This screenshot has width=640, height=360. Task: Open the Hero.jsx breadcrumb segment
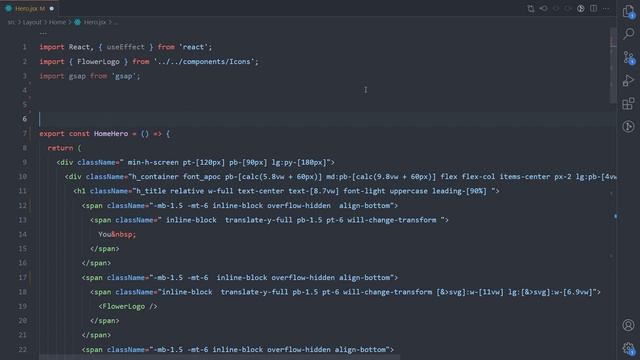click(x=95, y=22)
